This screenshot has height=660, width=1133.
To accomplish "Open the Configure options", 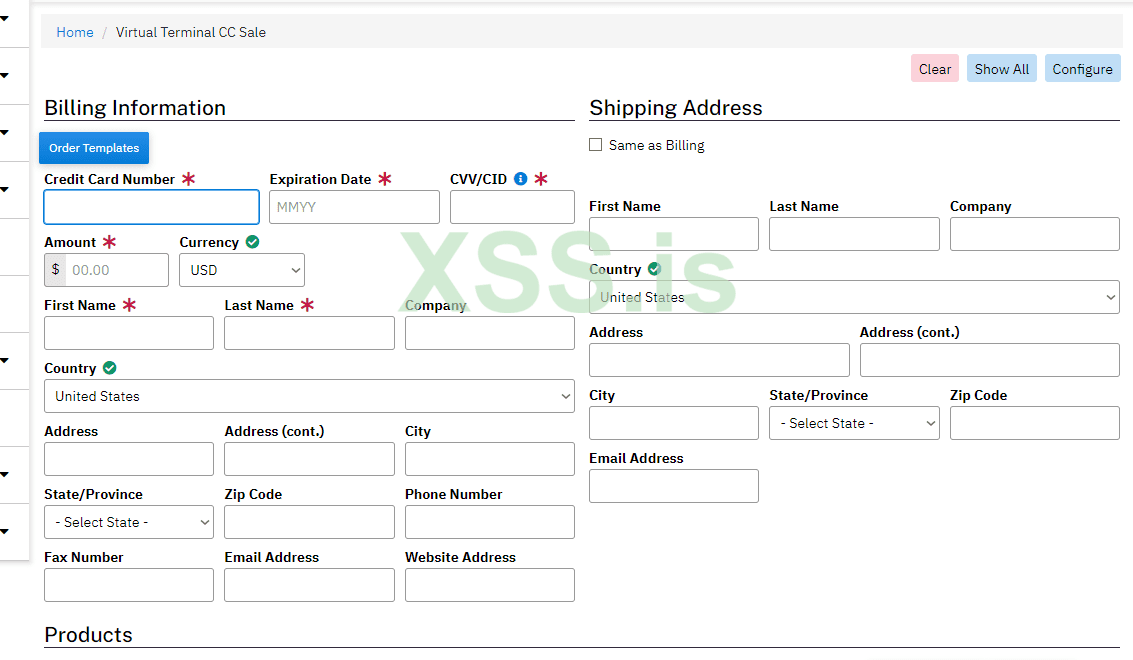I will click(1082, 69).
